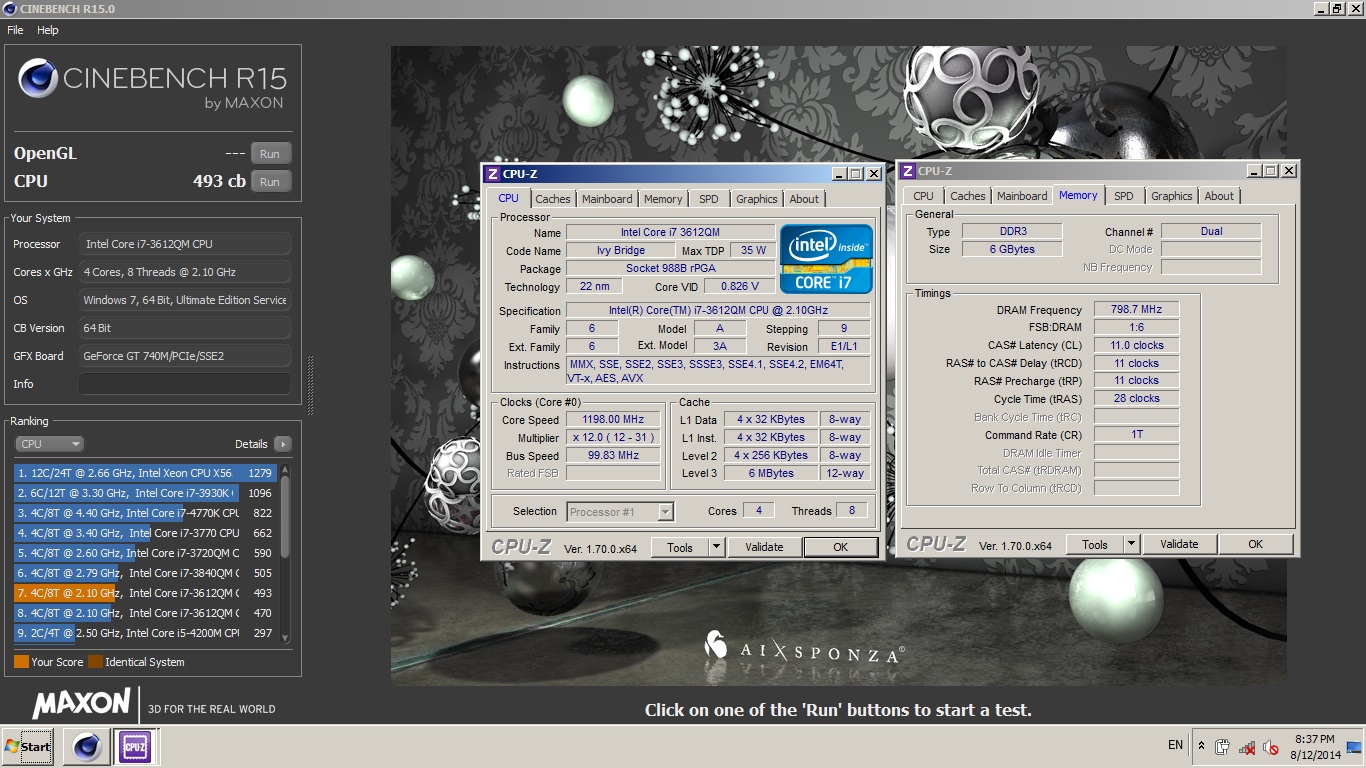Click the Details arrow button

pyautogui.click(x=282, y=444)
